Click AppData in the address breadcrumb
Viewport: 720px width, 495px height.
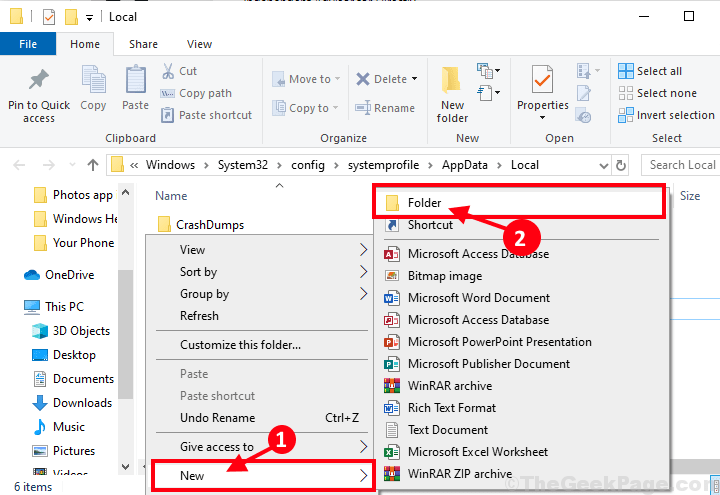(x=465, y=165)
